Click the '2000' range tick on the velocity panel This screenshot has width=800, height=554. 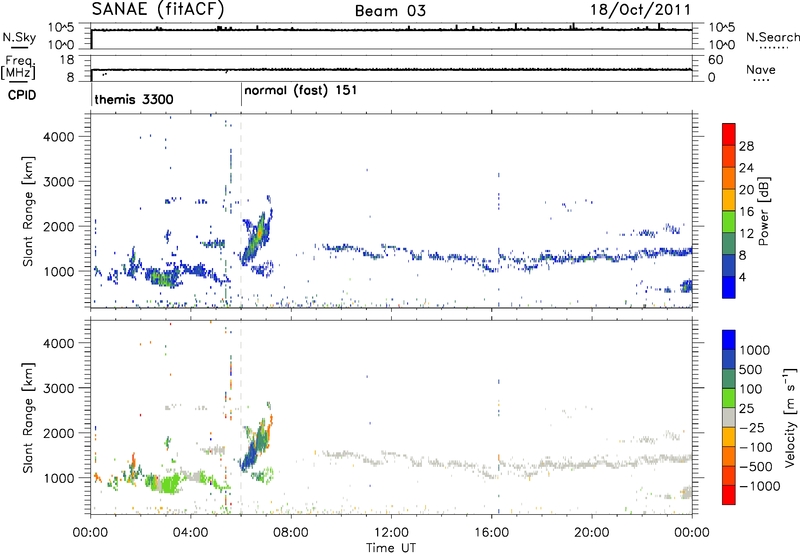click(x=58, y=433)
